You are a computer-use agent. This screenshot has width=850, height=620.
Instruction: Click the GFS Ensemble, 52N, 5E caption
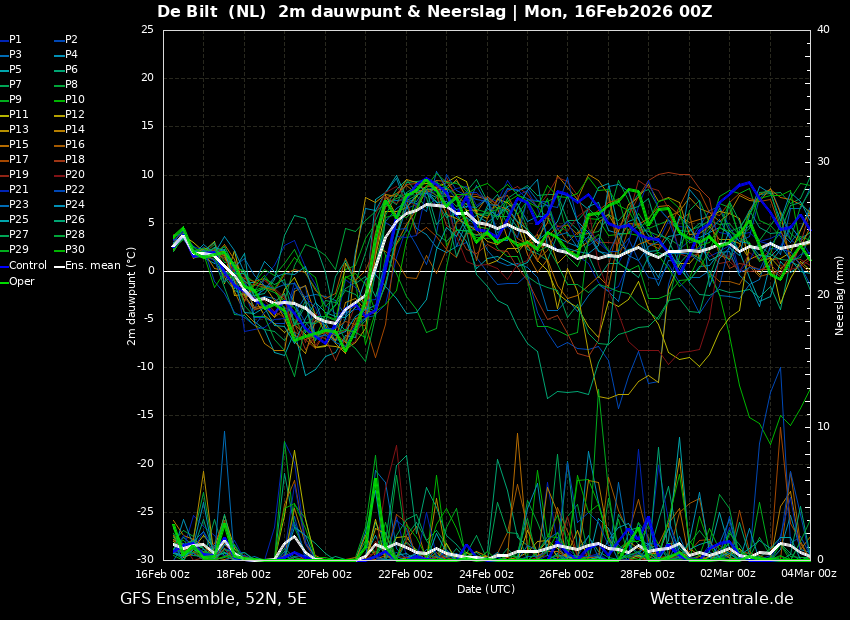pyautogui.click(x=213, y=599)
